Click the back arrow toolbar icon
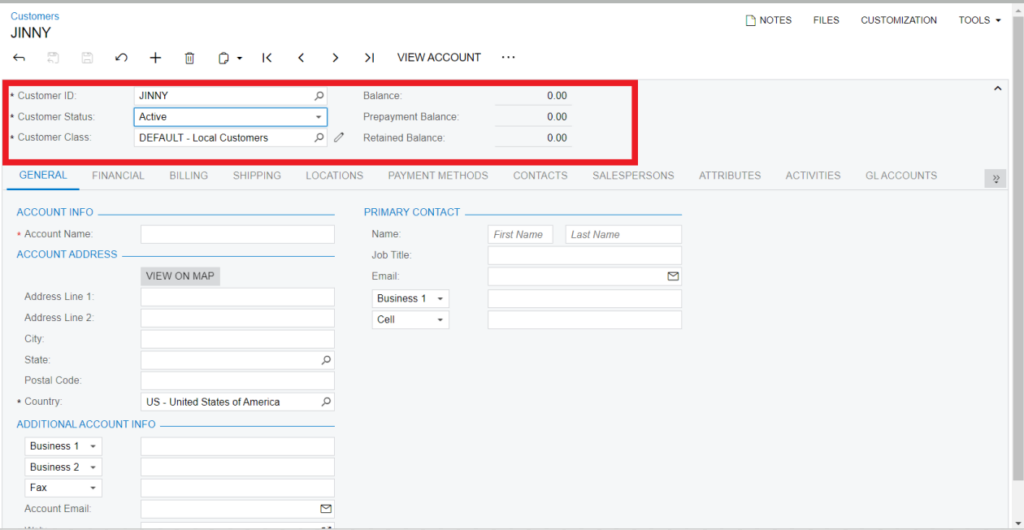The width and height of the screenshot is (1024, 530). [x=19, y=58]
